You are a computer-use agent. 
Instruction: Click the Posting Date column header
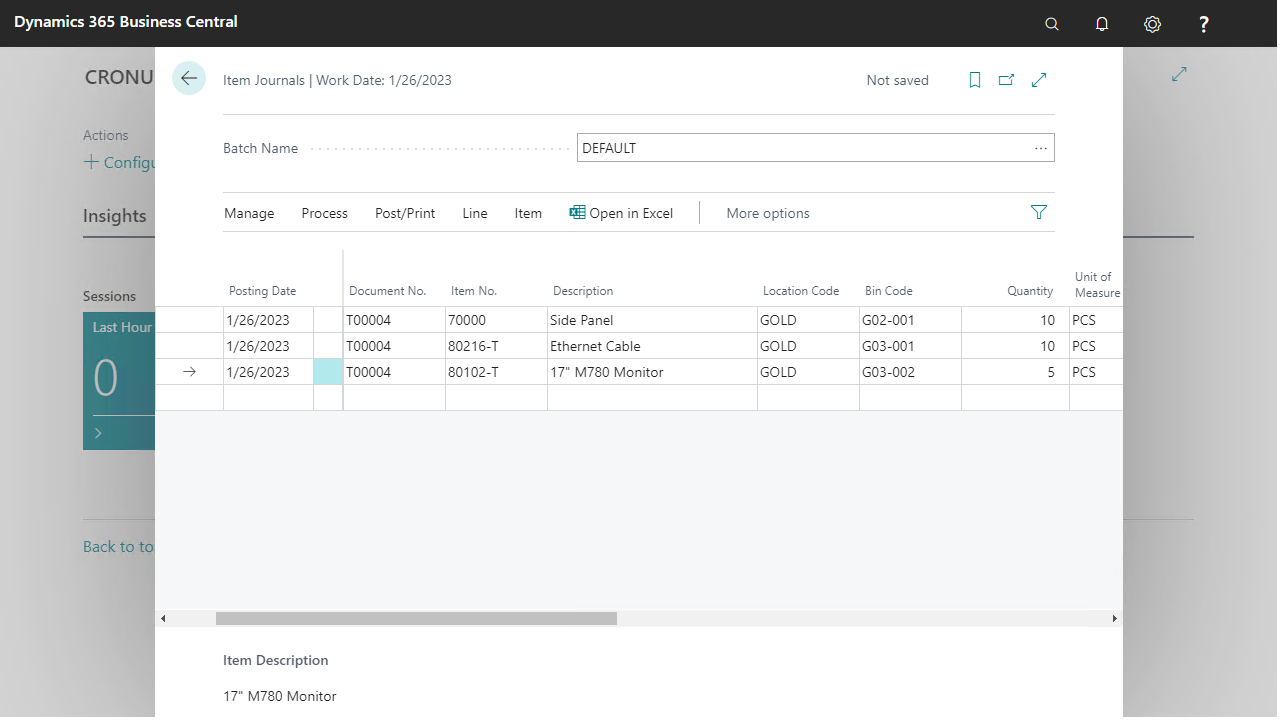pyautogui.click(x=263, y=291)
